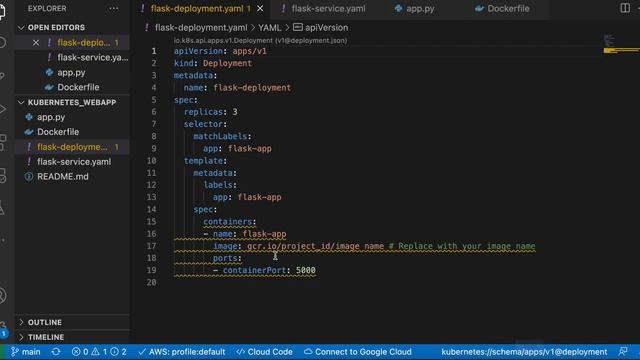Screen dimensions: 640x360
Task: Click the Docker whale icon beside project Dockerfile
Action: click(x=29, y=132)
